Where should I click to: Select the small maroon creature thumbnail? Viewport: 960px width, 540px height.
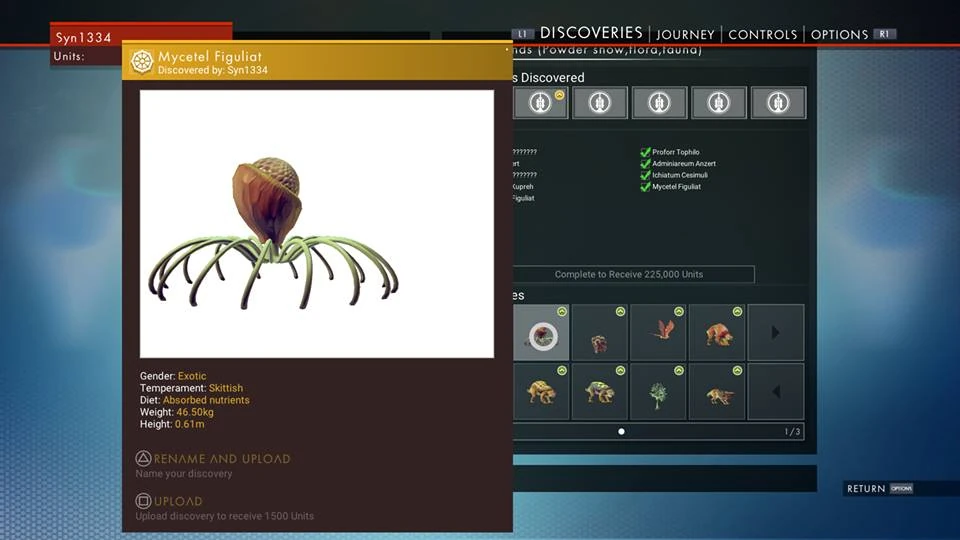pyautogui.click(x=599, y=332)
